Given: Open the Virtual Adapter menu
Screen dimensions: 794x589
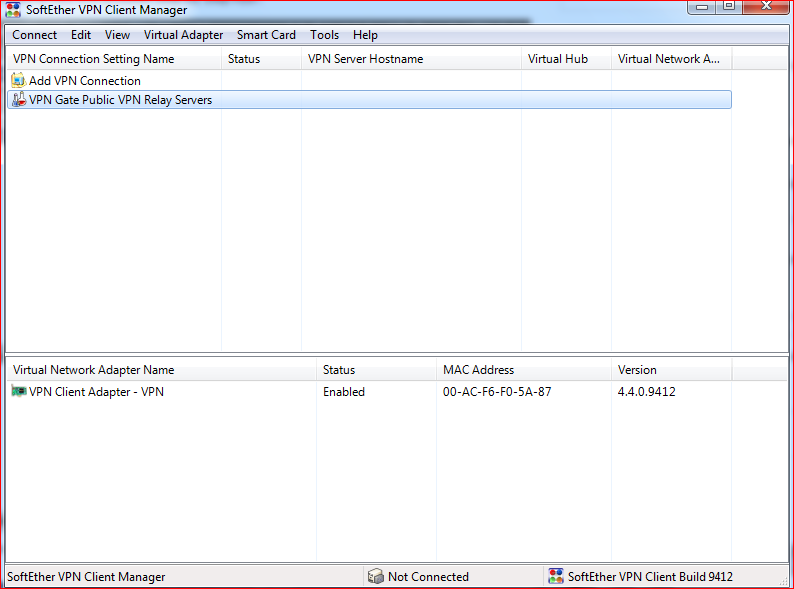Looking at the screenshot, I should click(183, 35).
